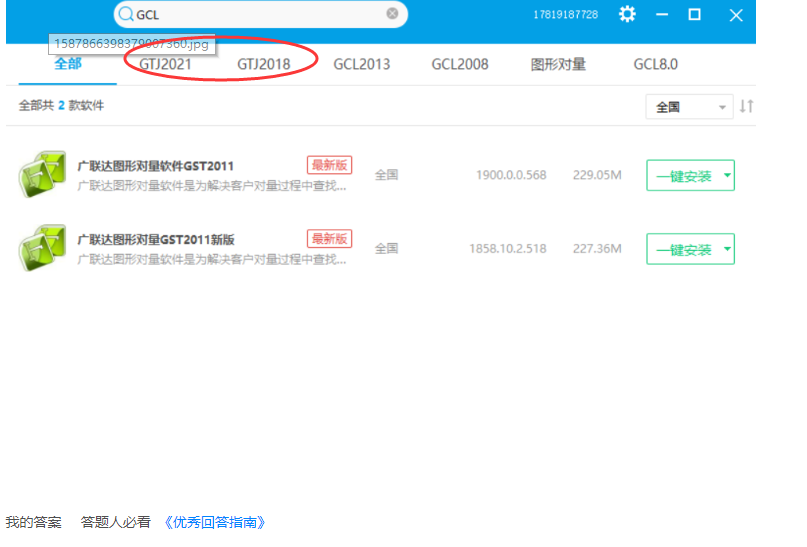Expand install options arrow for GST2011新版
Screen dimensions: 807x547
click(x=727, y=249)
